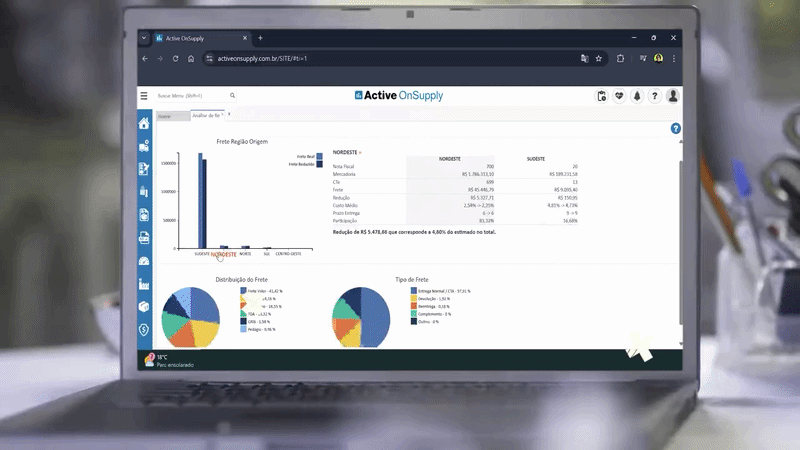Click the notifications bell icon
The image size is (800, 450).
[x=637, y=96]
